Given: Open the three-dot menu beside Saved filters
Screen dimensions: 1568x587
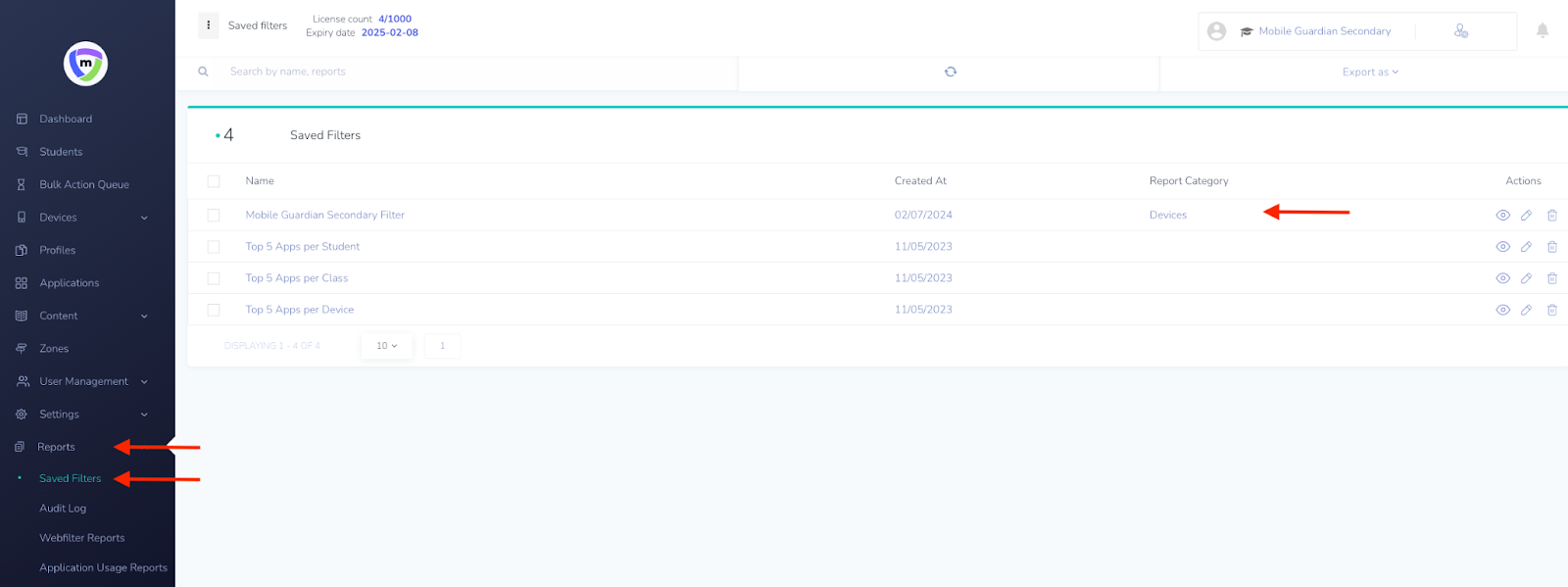Looking at the screenshot, I should point(209,25).
